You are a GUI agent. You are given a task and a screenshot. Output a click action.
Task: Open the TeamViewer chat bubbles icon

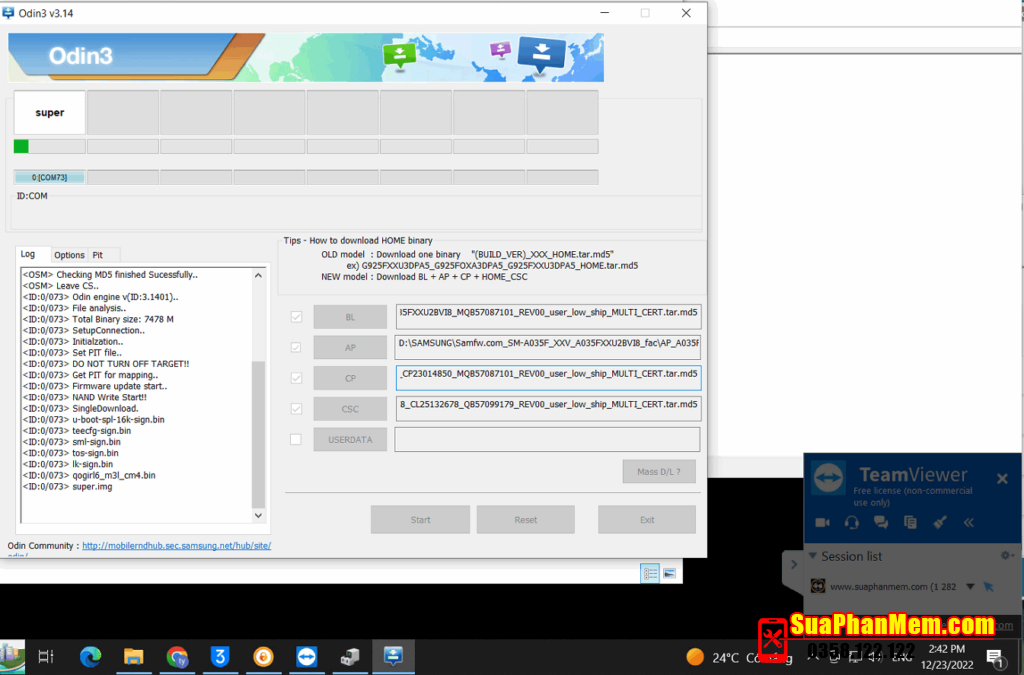881,522
